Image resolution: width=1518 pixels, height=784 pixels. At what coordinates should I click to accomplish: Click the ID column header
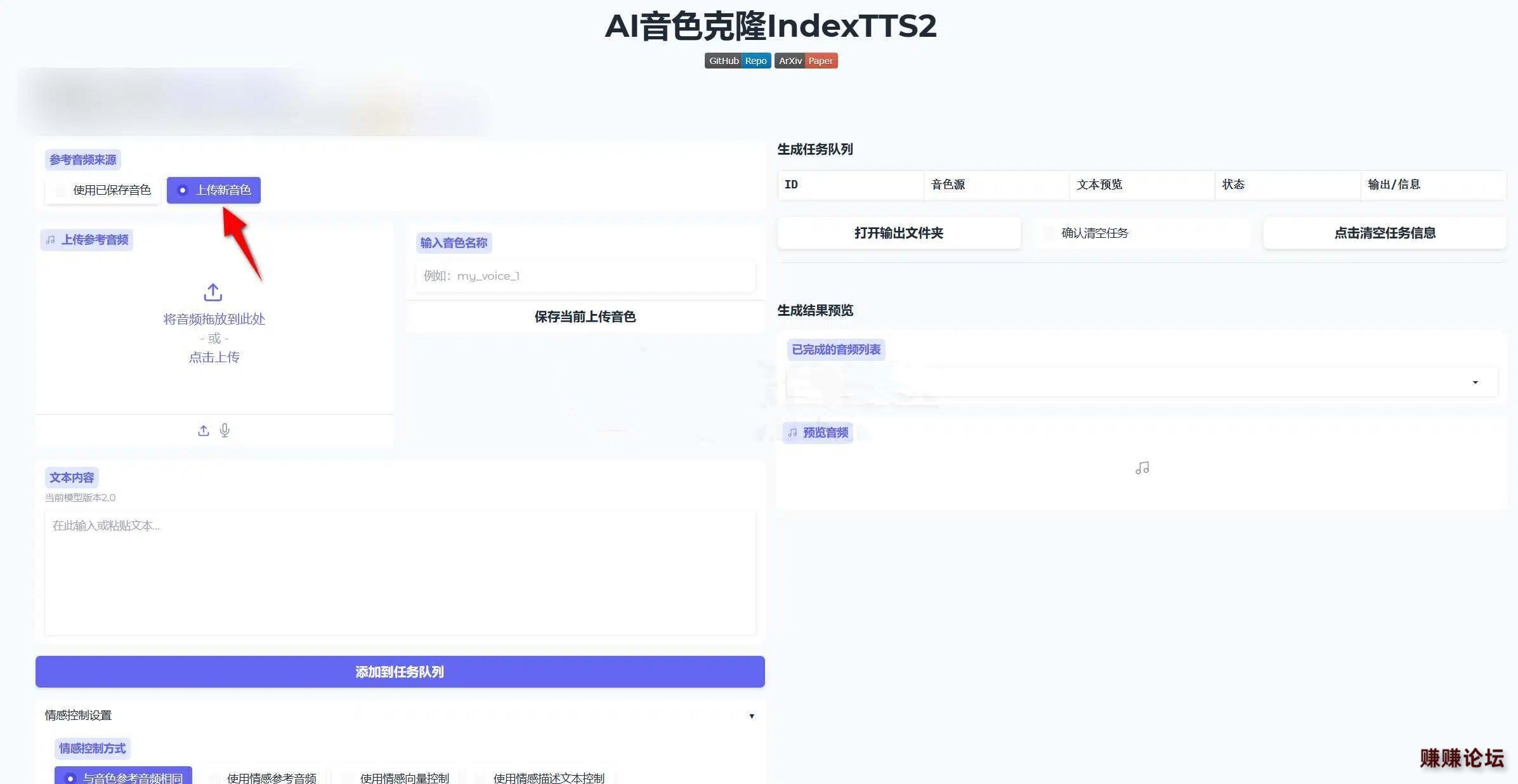pos(851,185)
